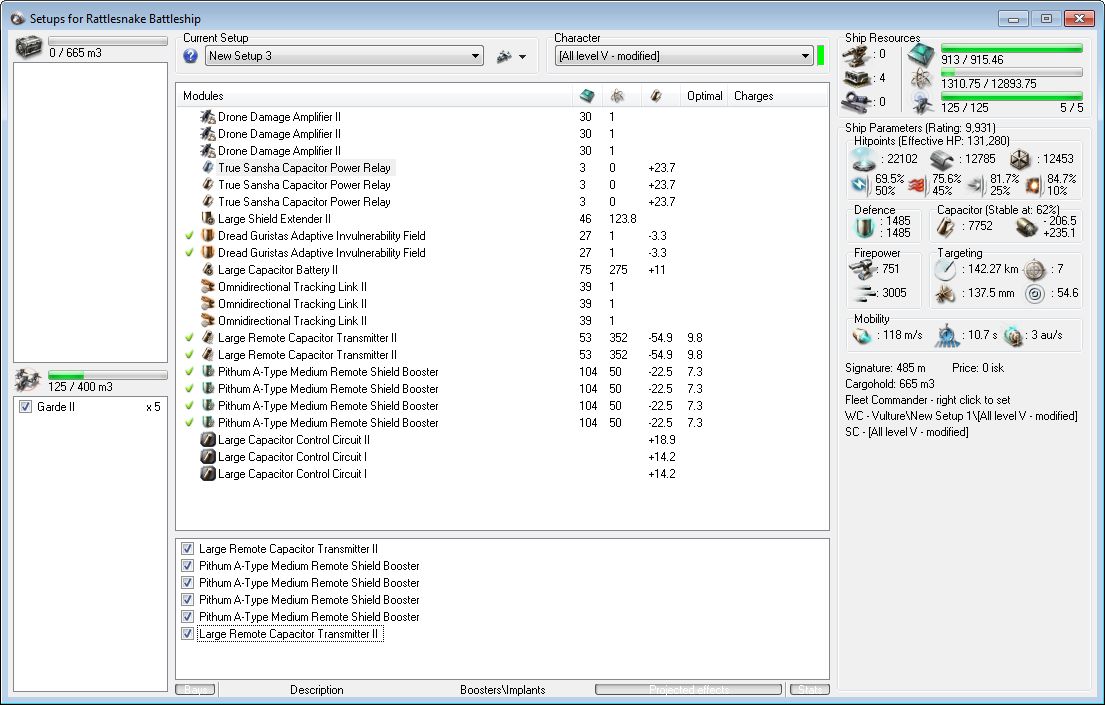Screen dimensions: 1105x705
Task: Click the Large Capacitor Control Circuit II rig icon
Action: [x=208, y=440]
